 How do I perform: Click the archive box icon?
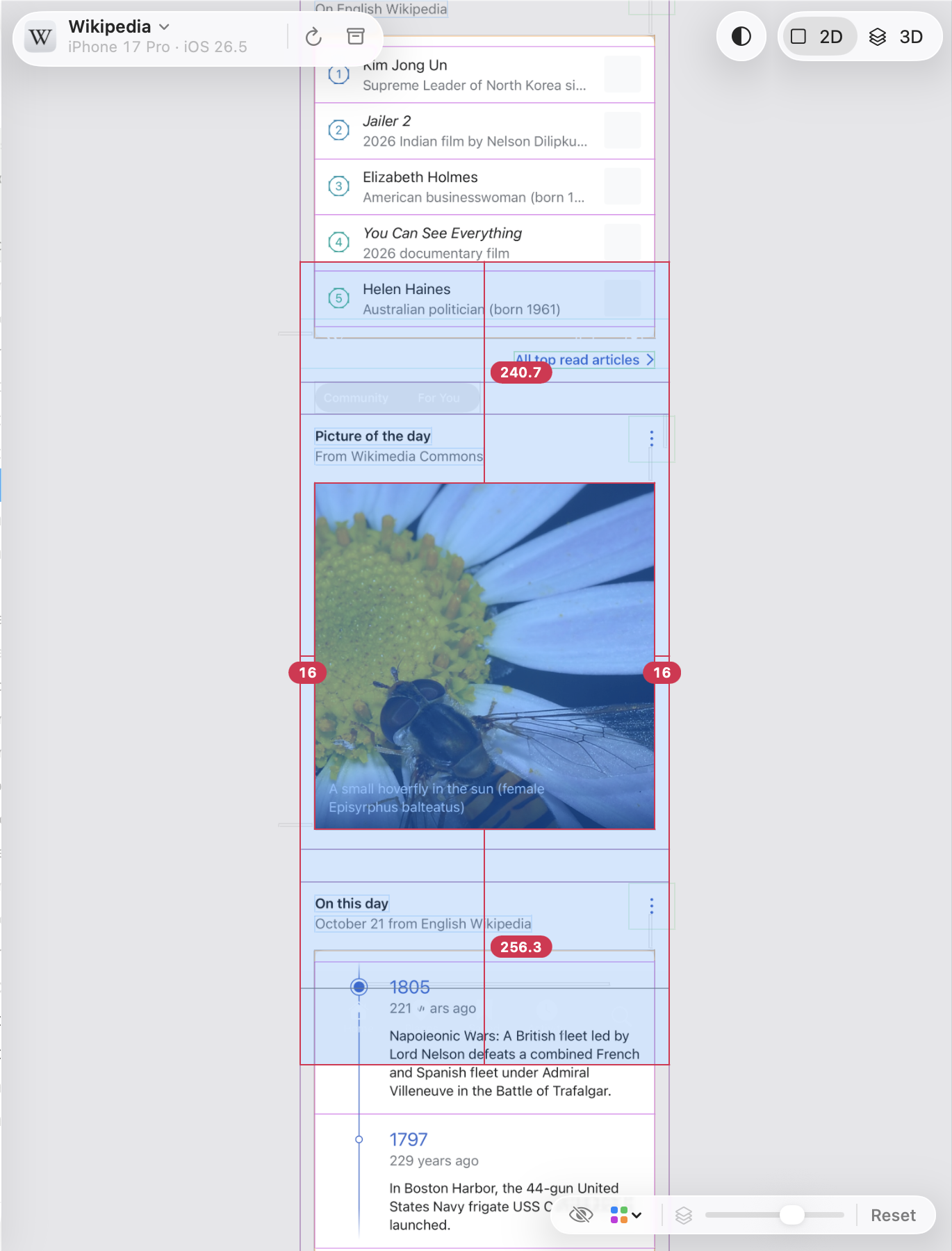click(355, 37)
